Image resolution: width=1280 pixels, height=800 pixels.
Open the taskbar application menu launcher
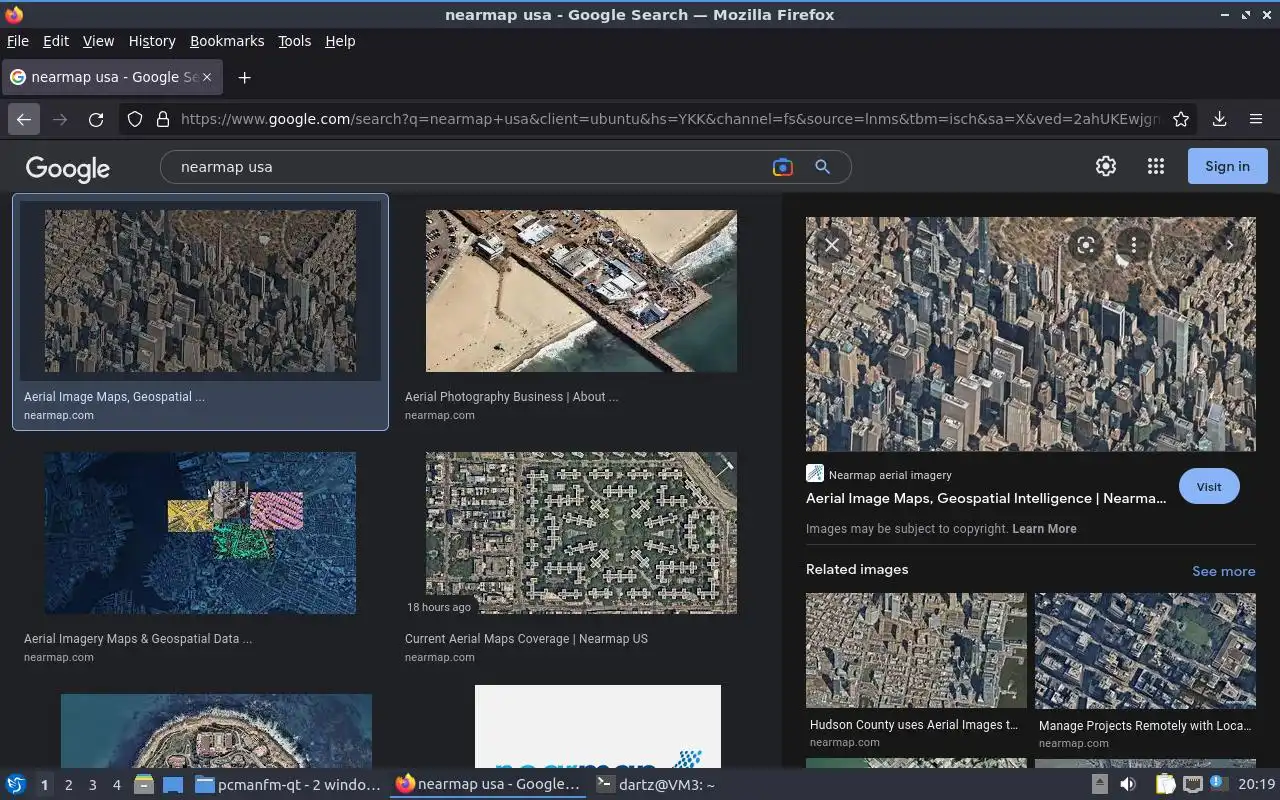pos(16,785)
